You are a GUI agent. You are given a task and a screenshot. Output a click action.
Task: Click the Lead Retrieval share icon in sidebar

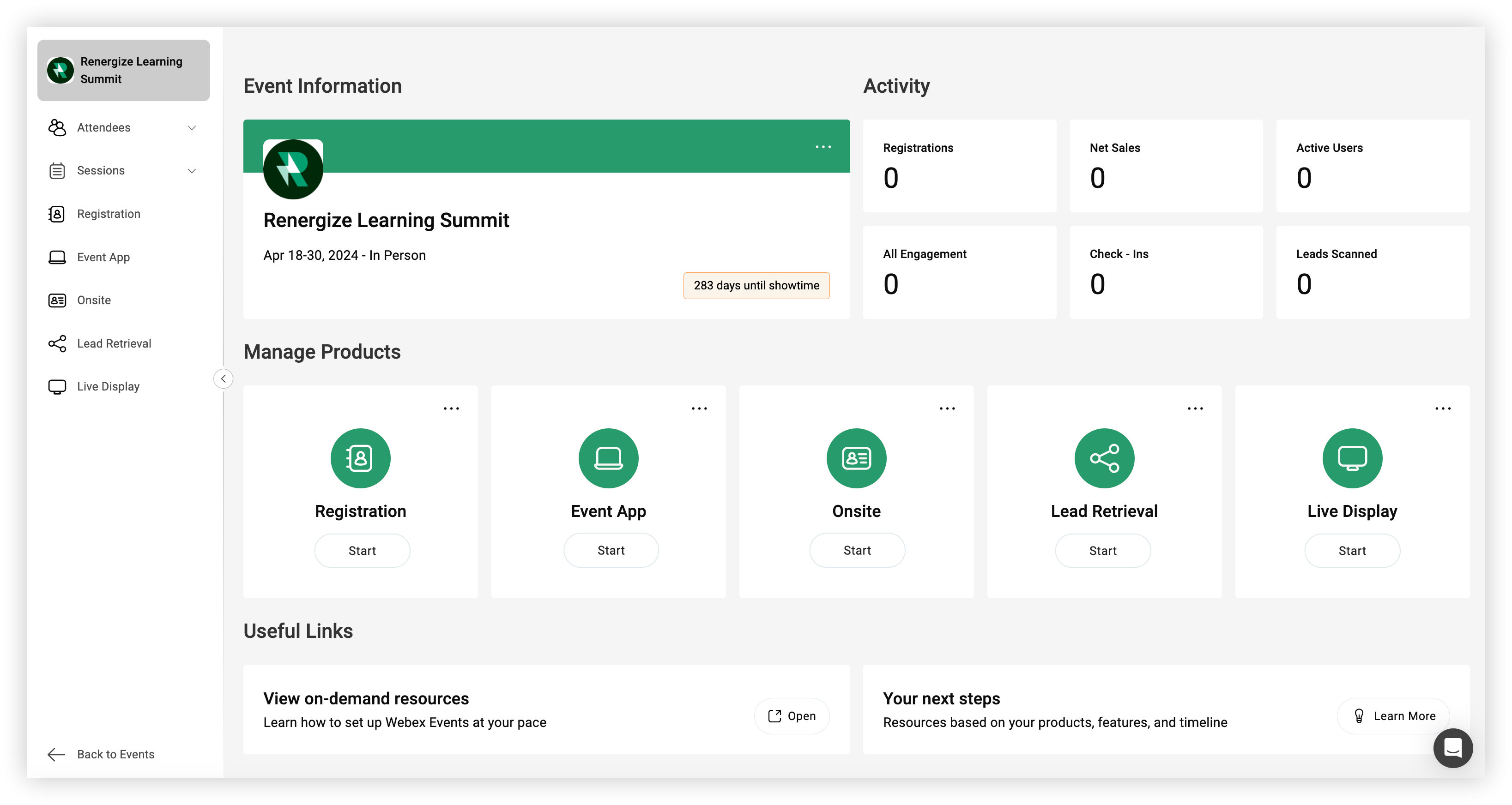pos(57,343)
